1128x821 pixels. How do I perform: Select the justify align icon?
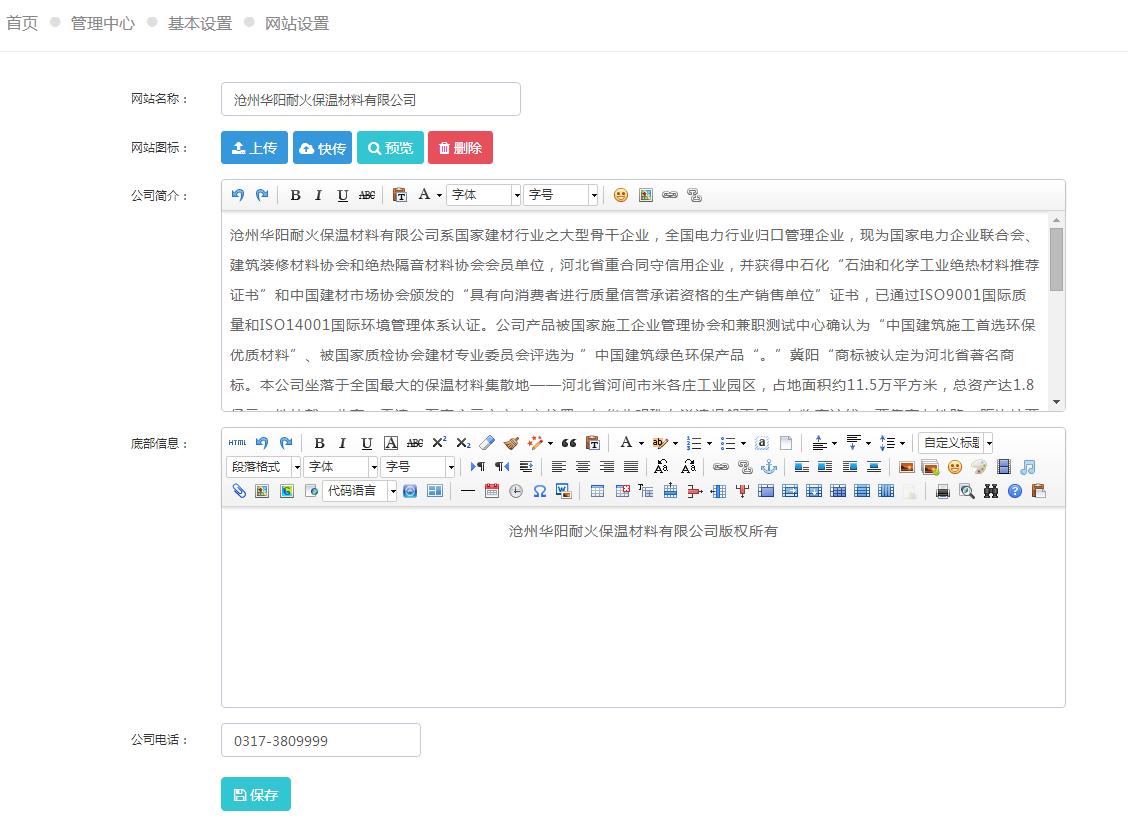tap(631, 467)
